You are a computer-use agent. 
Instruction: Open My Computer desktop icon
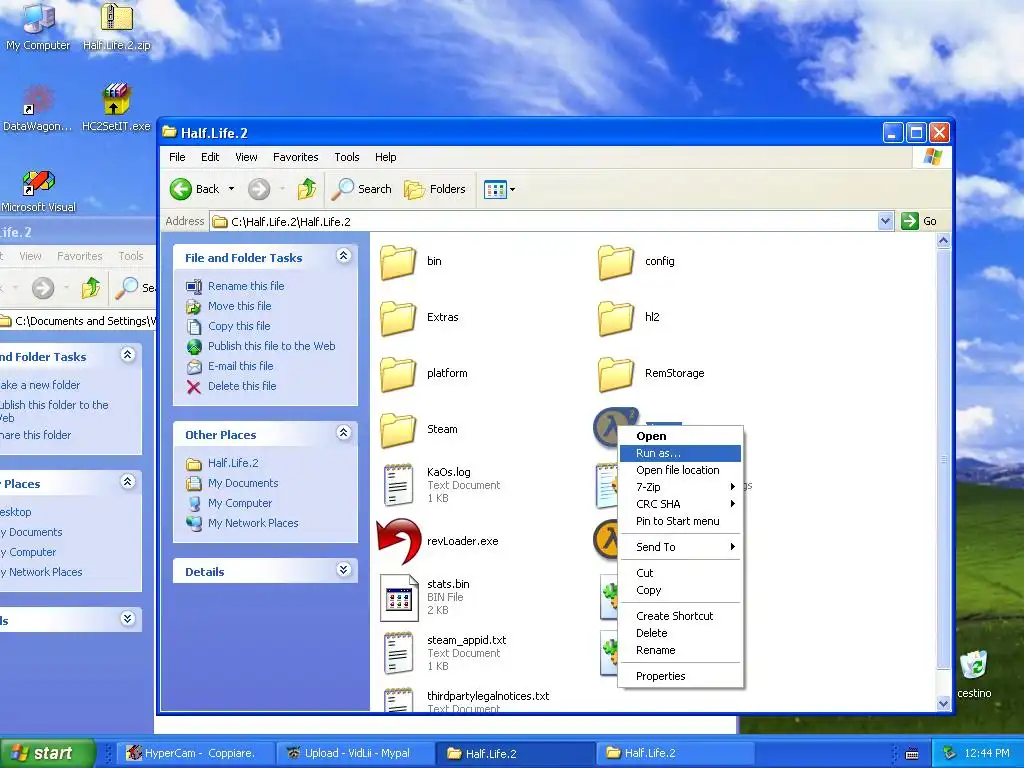click(38, 26)
